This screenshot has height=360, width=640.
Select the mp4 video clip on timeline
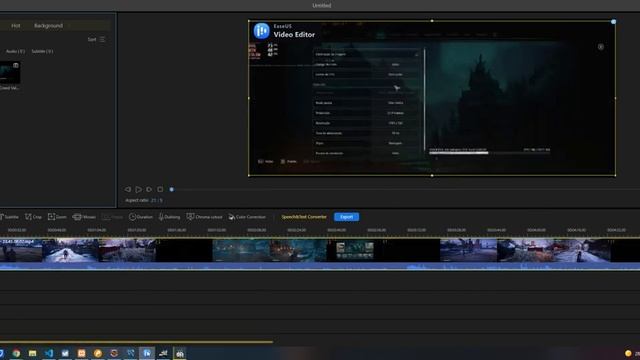click(x=320, y=251)
